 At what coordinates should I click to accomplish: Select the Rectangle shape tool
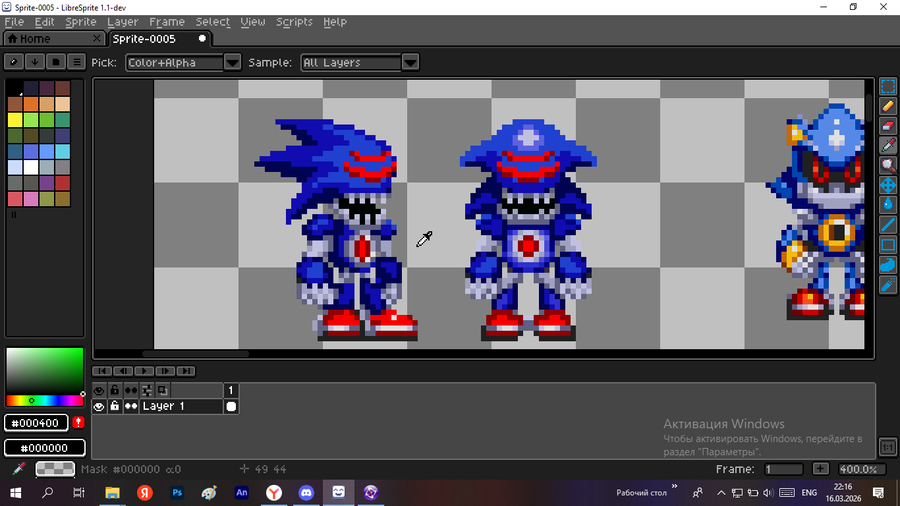point(888,245)
